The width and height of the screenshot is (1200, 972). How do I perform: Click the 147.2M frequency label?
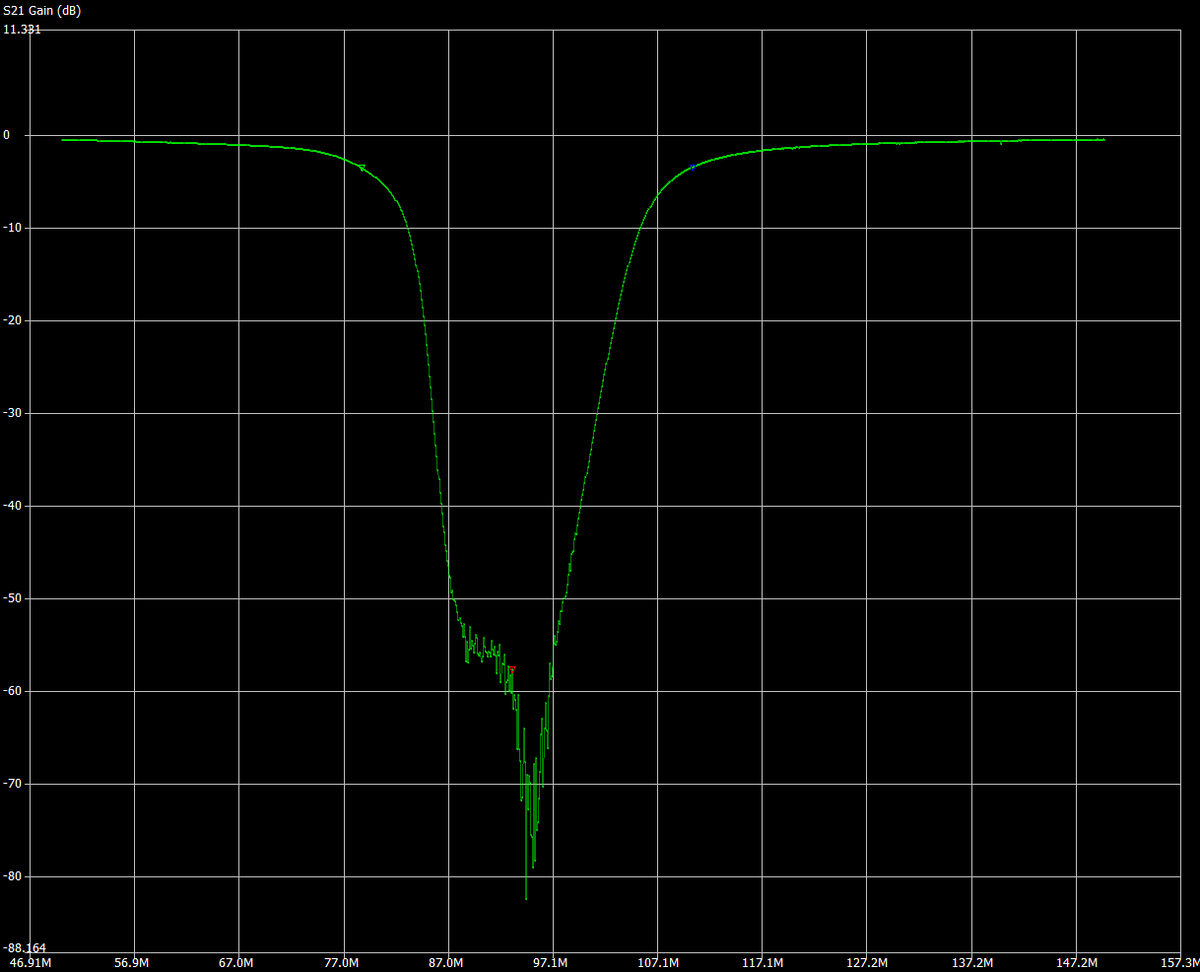tap(1076, 963)
